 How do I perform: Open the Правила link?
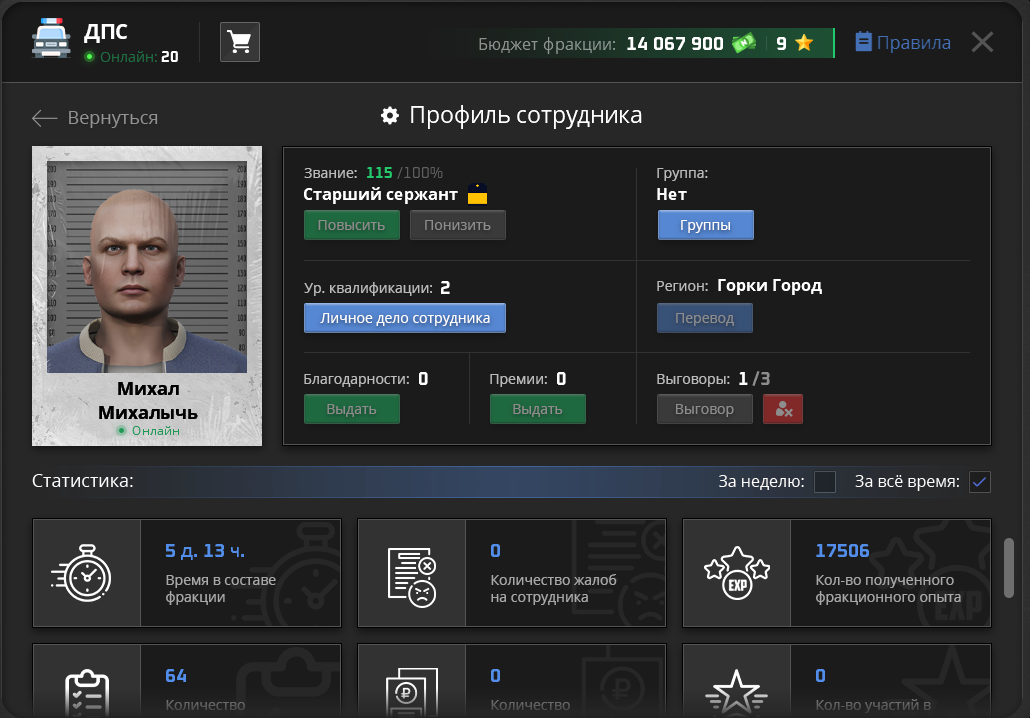[x=901, y=42]
